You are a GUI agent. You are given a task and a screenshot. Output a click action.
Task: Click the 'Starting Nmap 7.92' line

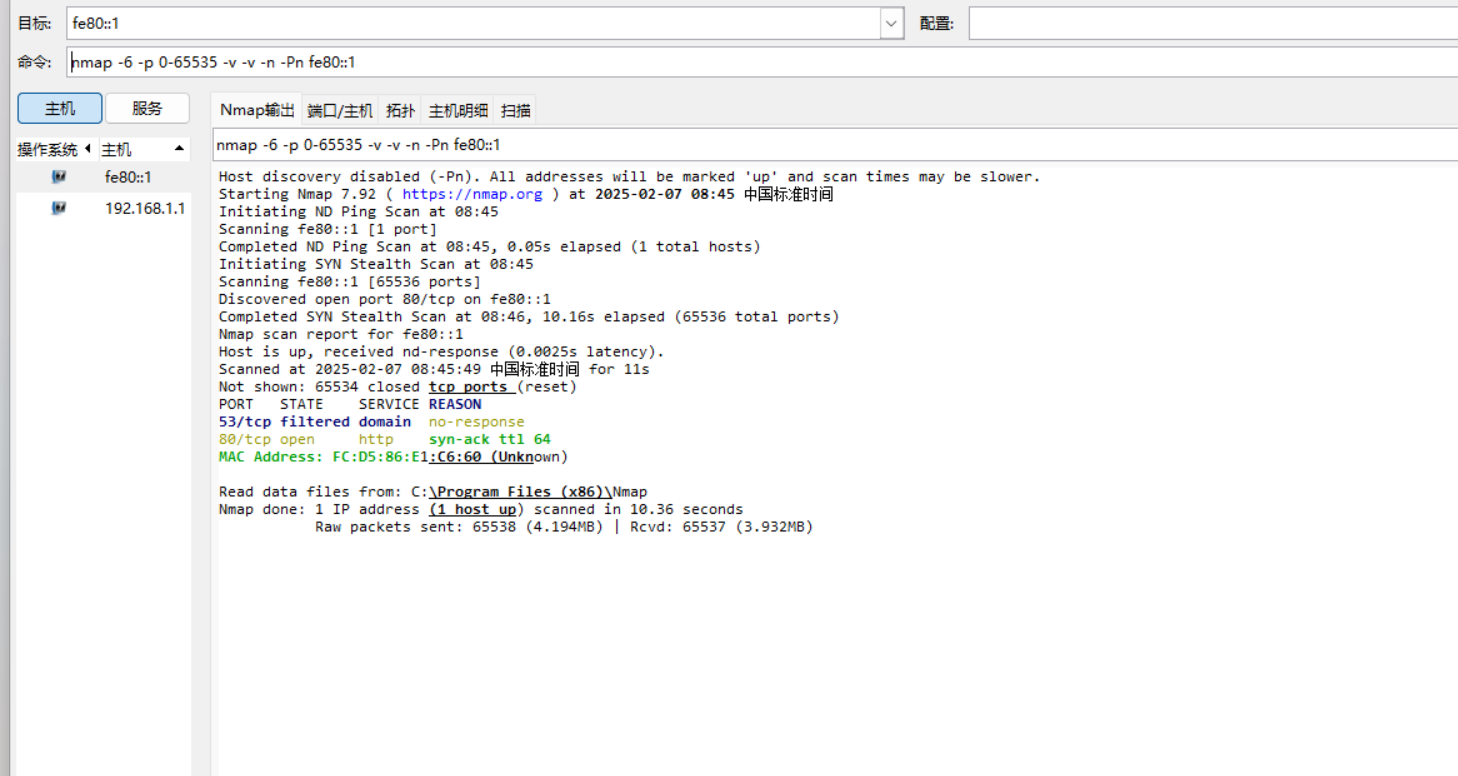[526, 194]
